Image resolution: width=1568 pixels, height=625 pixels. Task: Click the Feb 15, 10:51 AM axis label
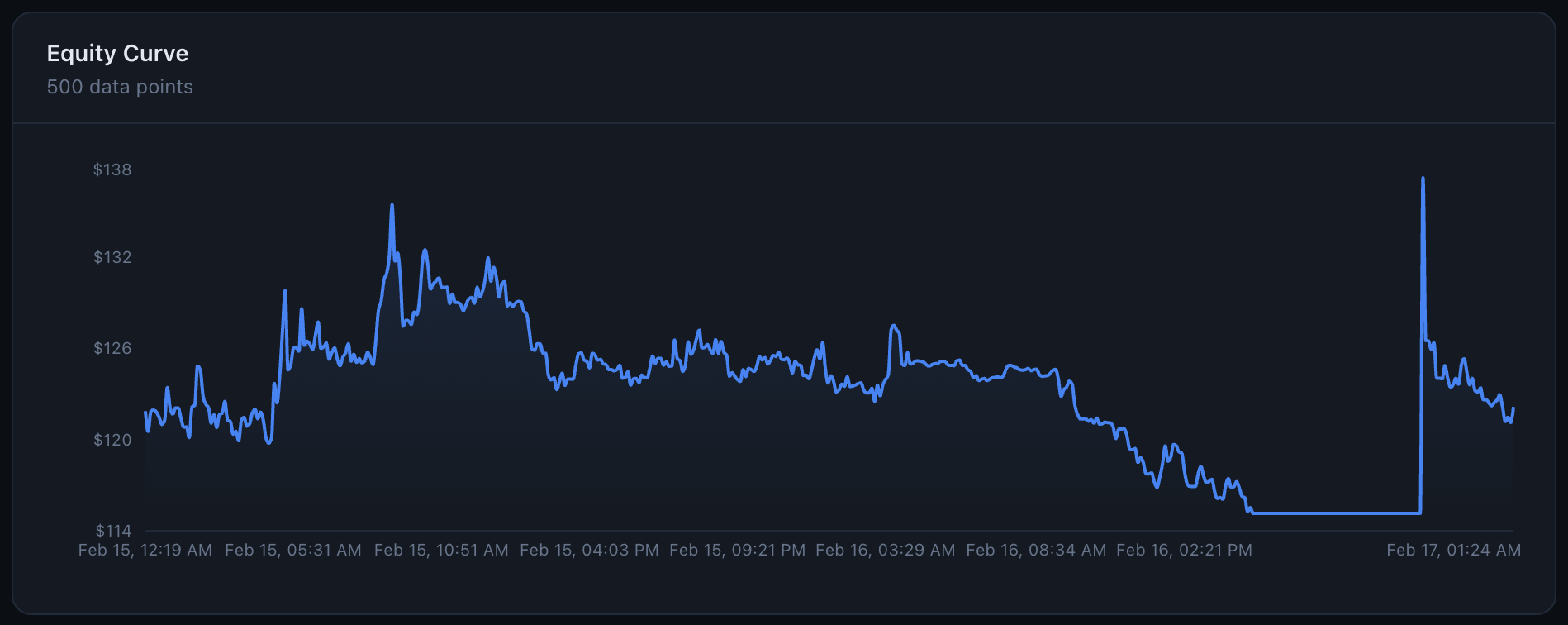[x=441, y=550]
